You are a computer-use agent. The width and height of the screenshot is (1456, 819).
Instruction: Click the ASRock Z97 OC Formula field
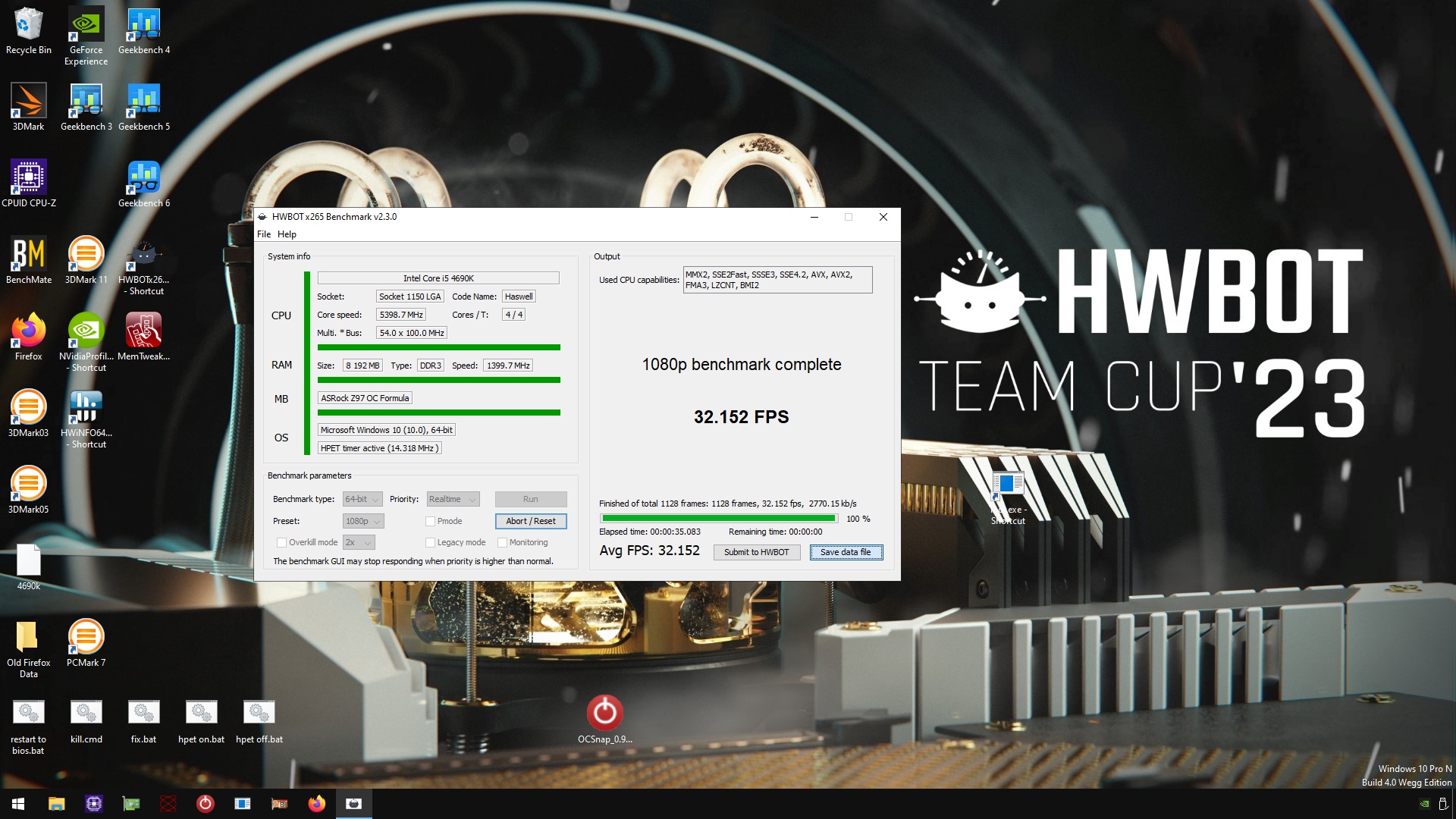click(365, 398)
